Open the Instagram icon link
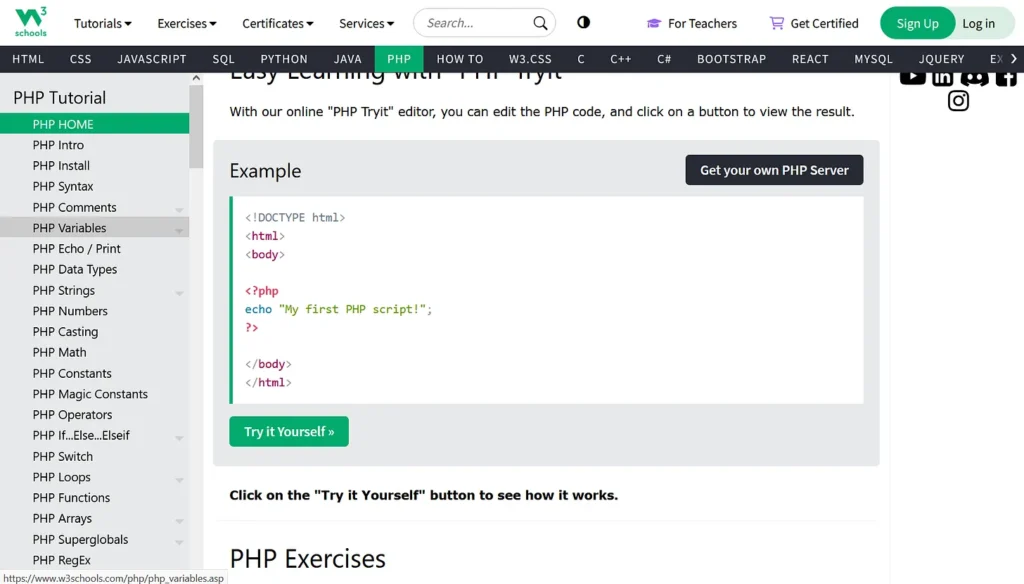Viewport: 1024px width, 584px height. [x=958, y=101]
